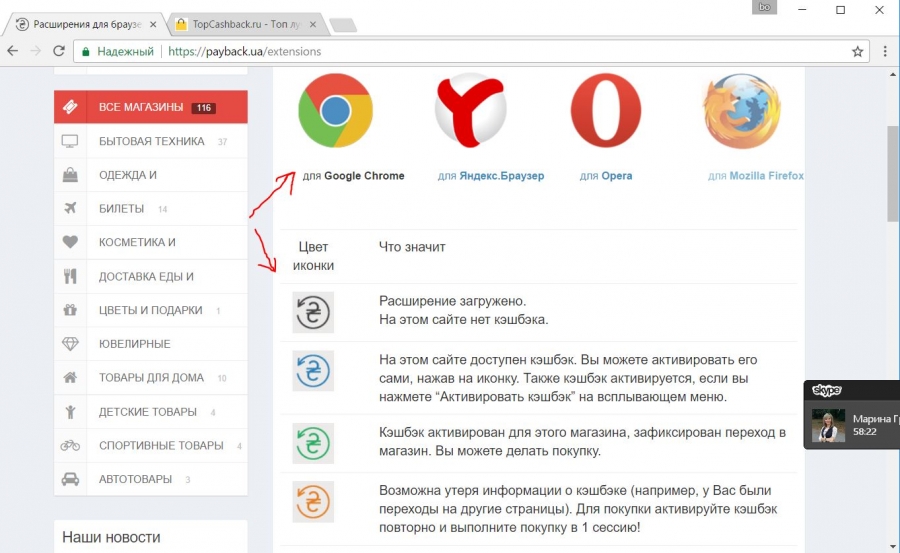Viewport: 900px width, 553px height.
Task: Reload the current page
Action: click(59, 51)
